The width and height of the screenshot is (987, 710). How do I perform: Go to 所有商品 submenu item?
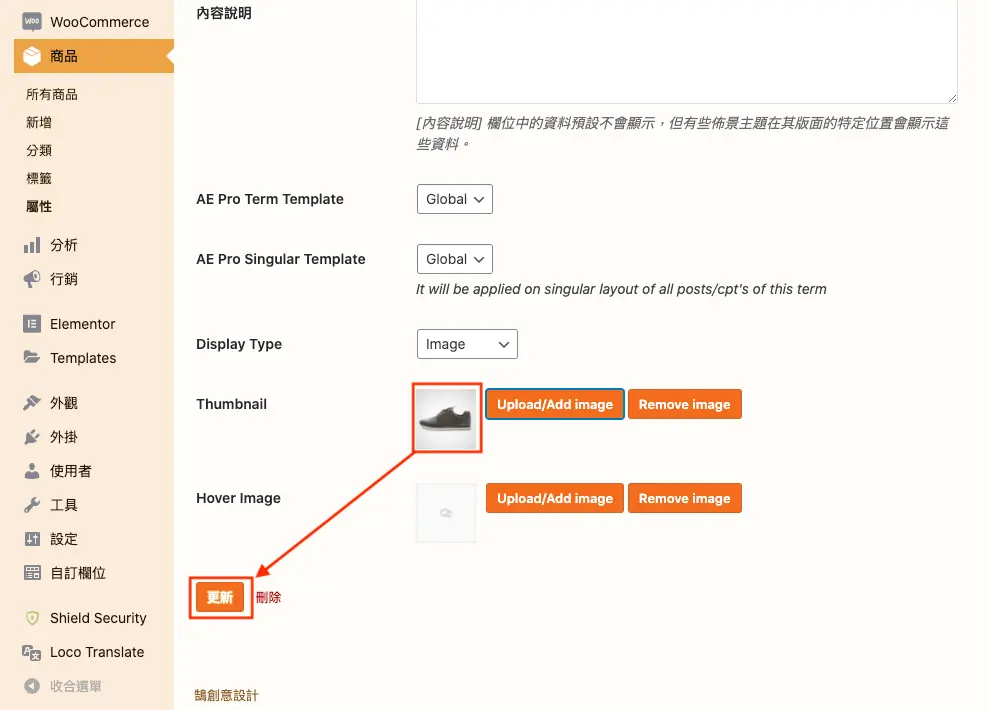tap(52, 94)
